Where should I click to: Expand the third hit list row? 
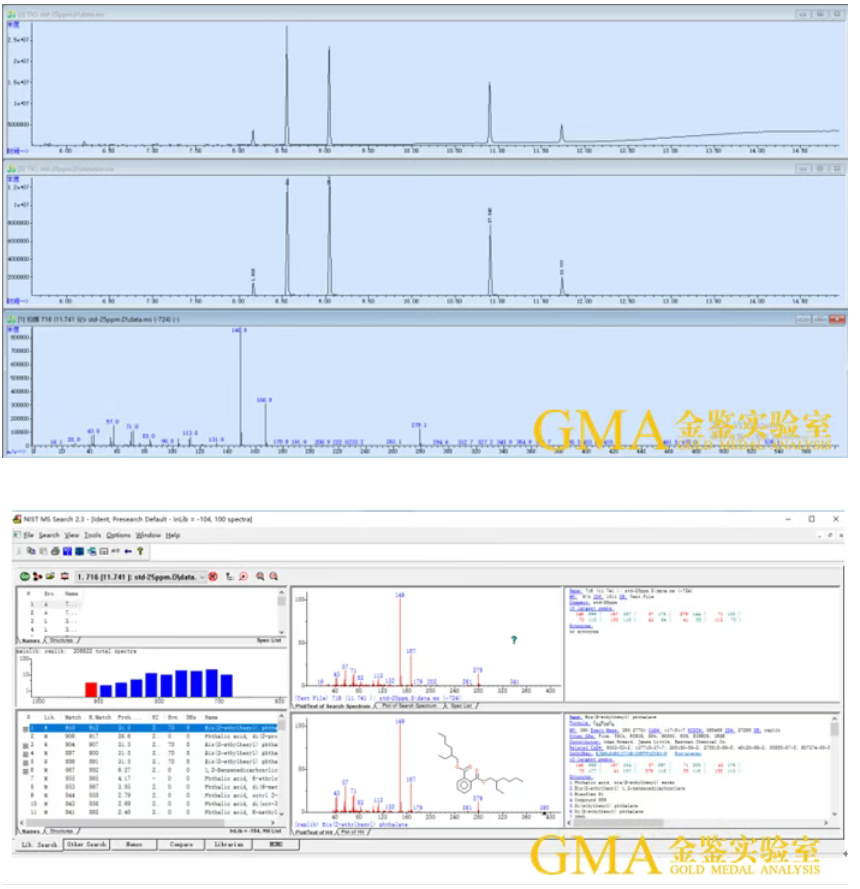(x=23, y=745)
